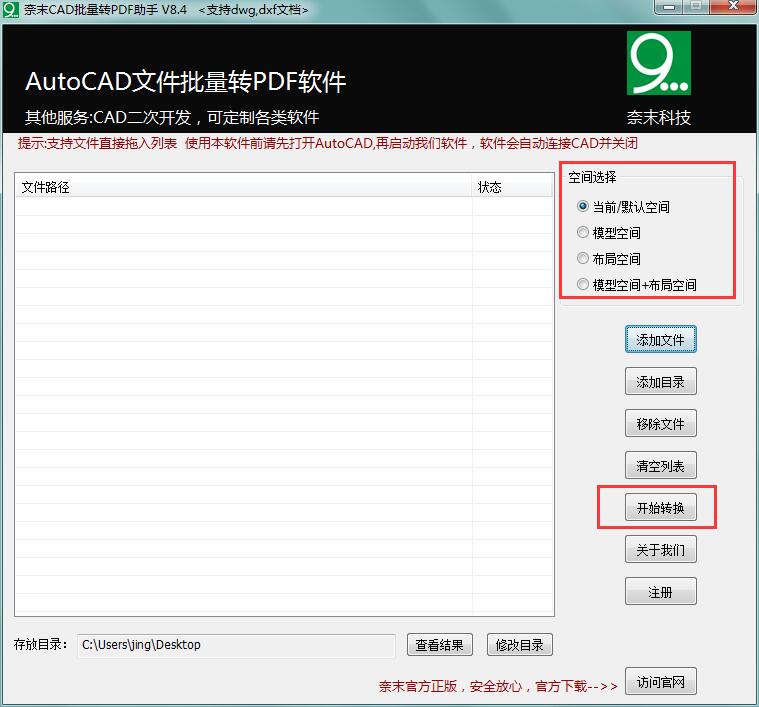Click the 文件路径 column header
This screenshot has height=707, width=759.
pyautogui.click(x=244, y=187)
